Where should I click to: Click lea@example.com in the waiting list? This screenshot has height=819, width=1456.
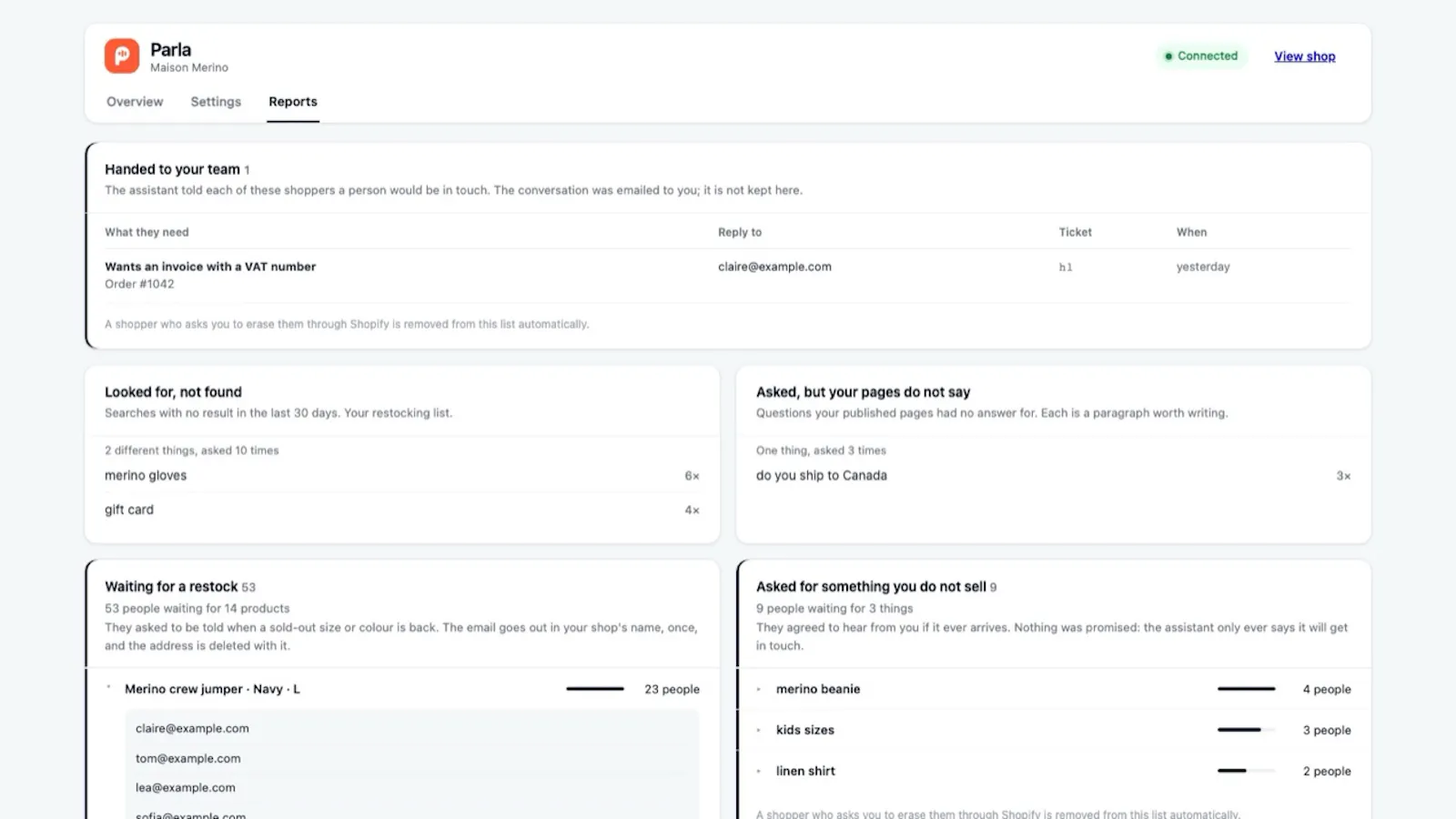186,788
